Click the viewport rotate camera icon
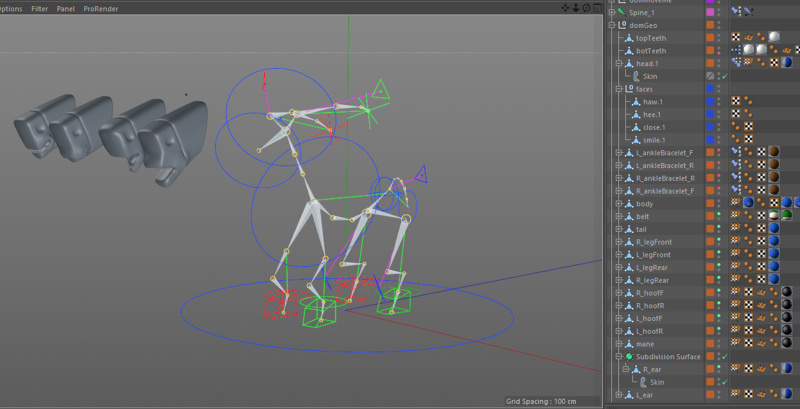This screenshot has width=800, height=409. tap(586, 8)
